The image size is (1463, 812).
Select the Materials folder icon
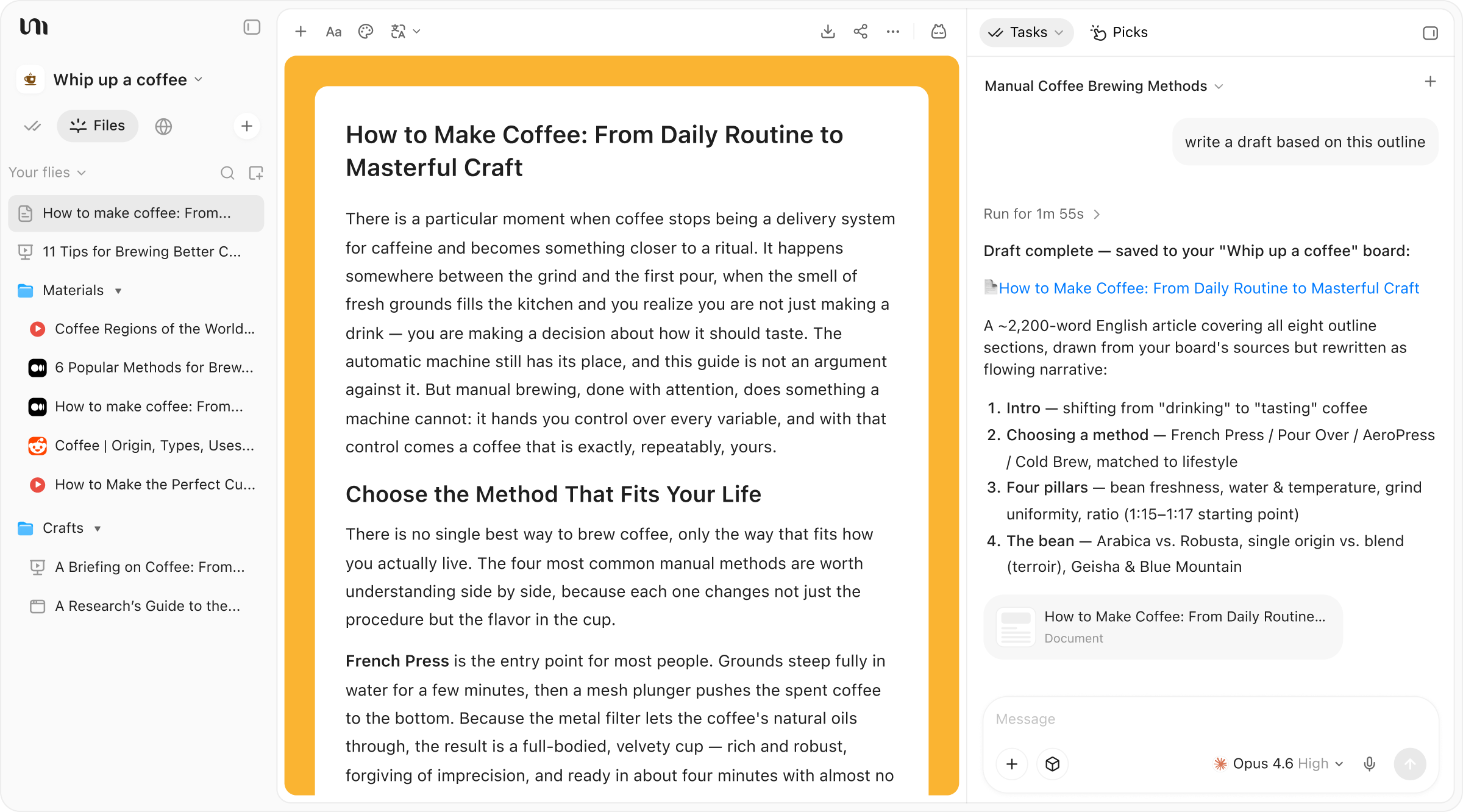[x=26, y=291]
